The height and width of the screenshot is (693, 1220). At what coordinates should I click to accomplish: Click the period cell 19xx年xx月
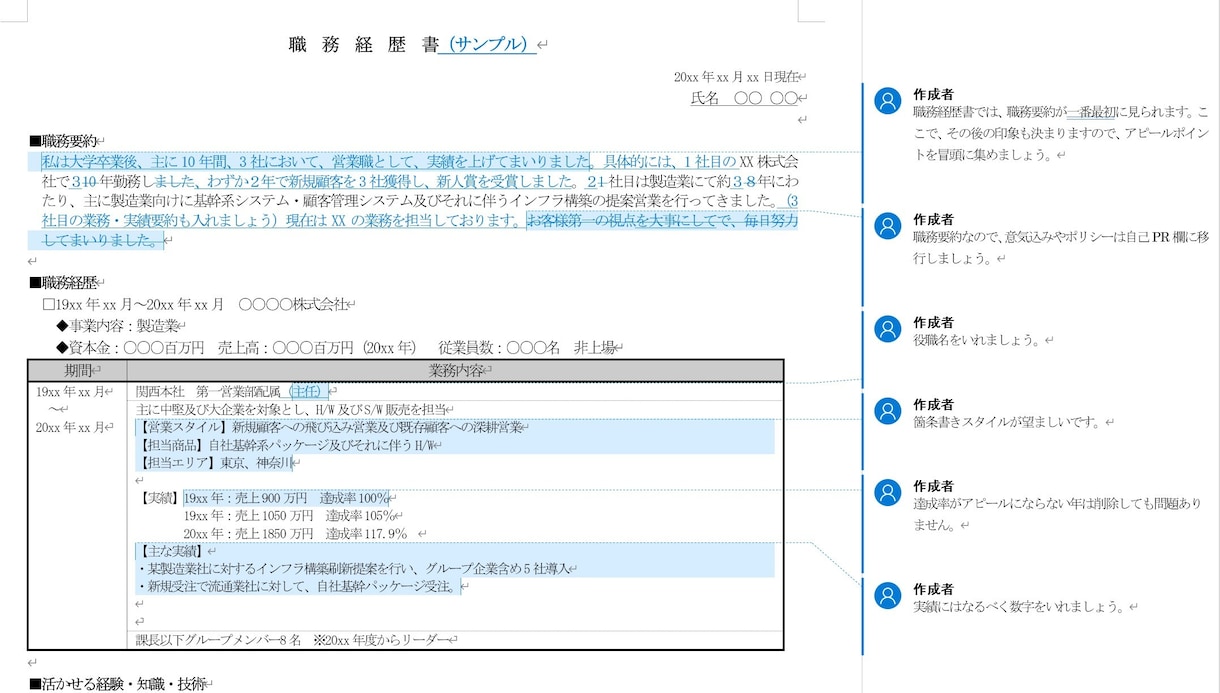[70, 392]
